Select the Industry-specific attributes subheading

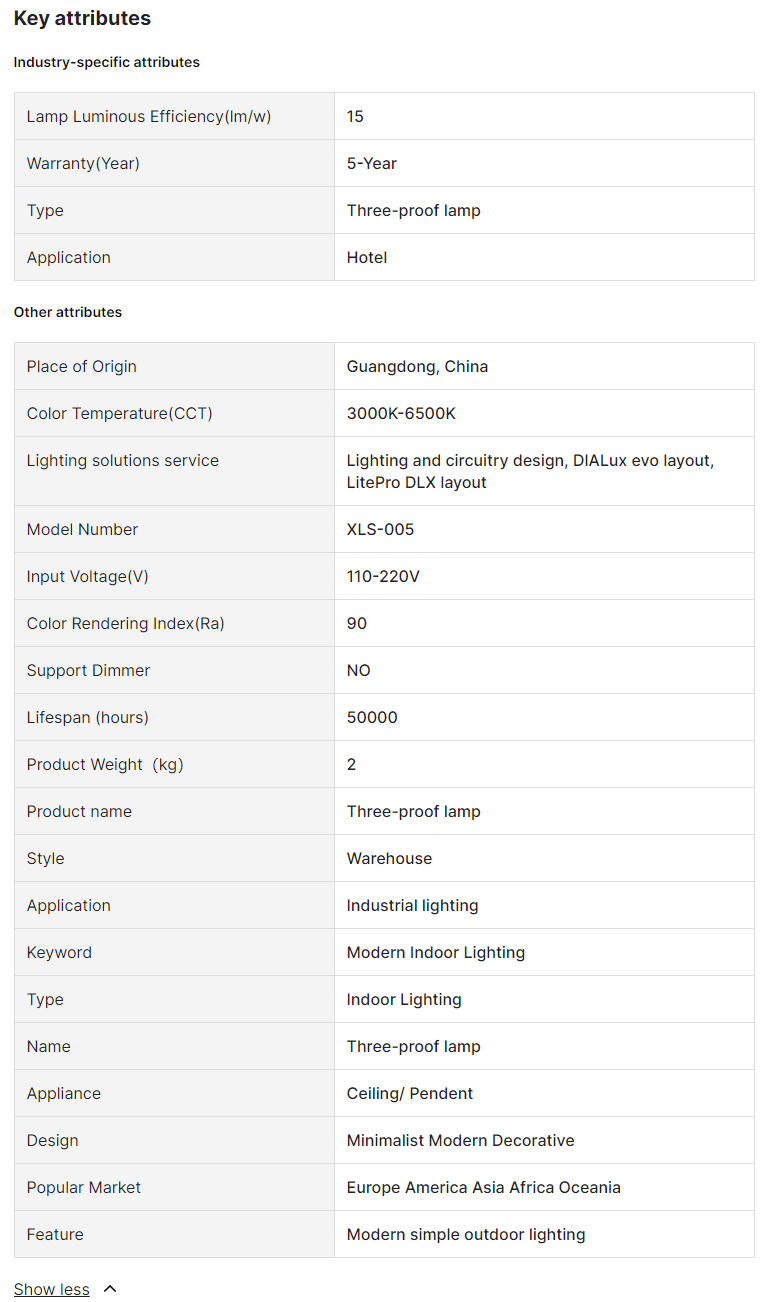106,62
